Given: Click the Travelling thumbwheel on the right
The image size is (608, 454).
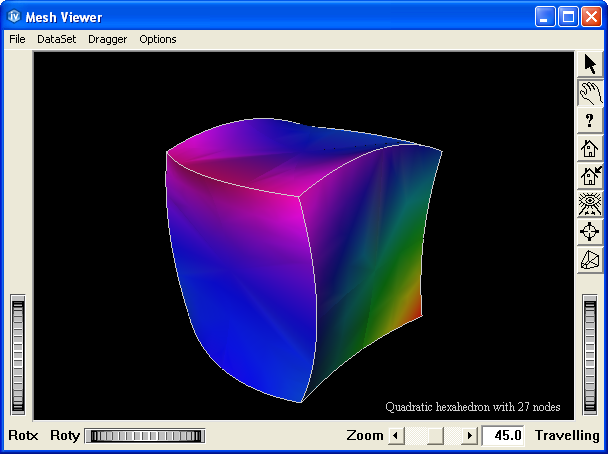Looking at the screenshot, I should click(x=590, y=355).
